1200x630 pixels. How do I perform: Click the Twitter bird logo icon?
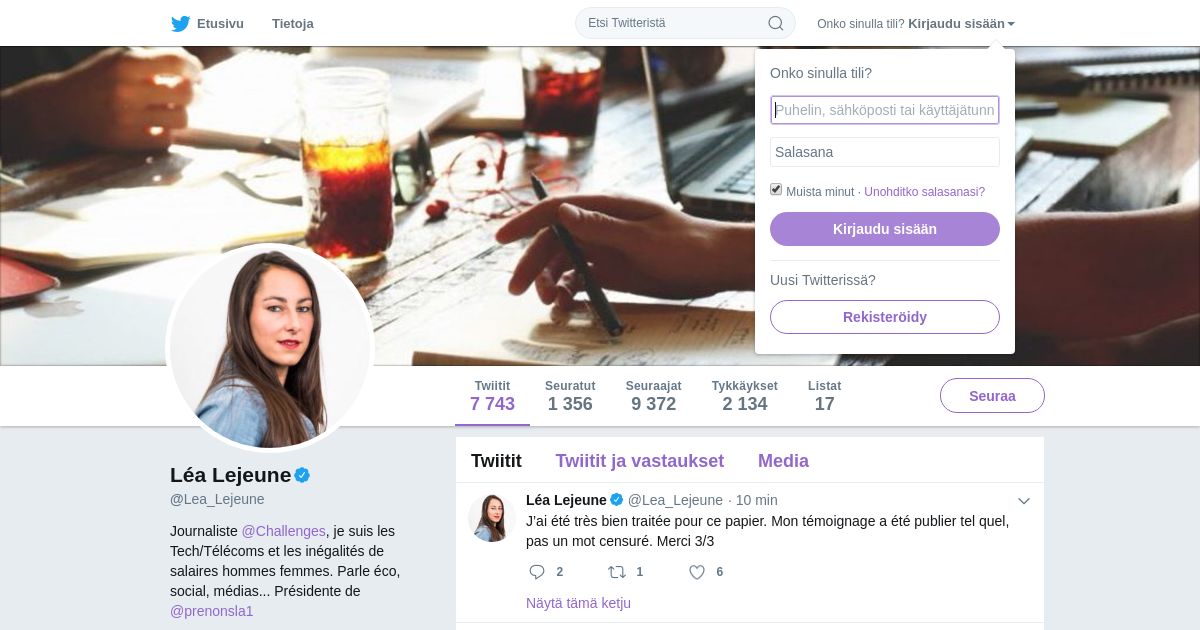point(180,24)
